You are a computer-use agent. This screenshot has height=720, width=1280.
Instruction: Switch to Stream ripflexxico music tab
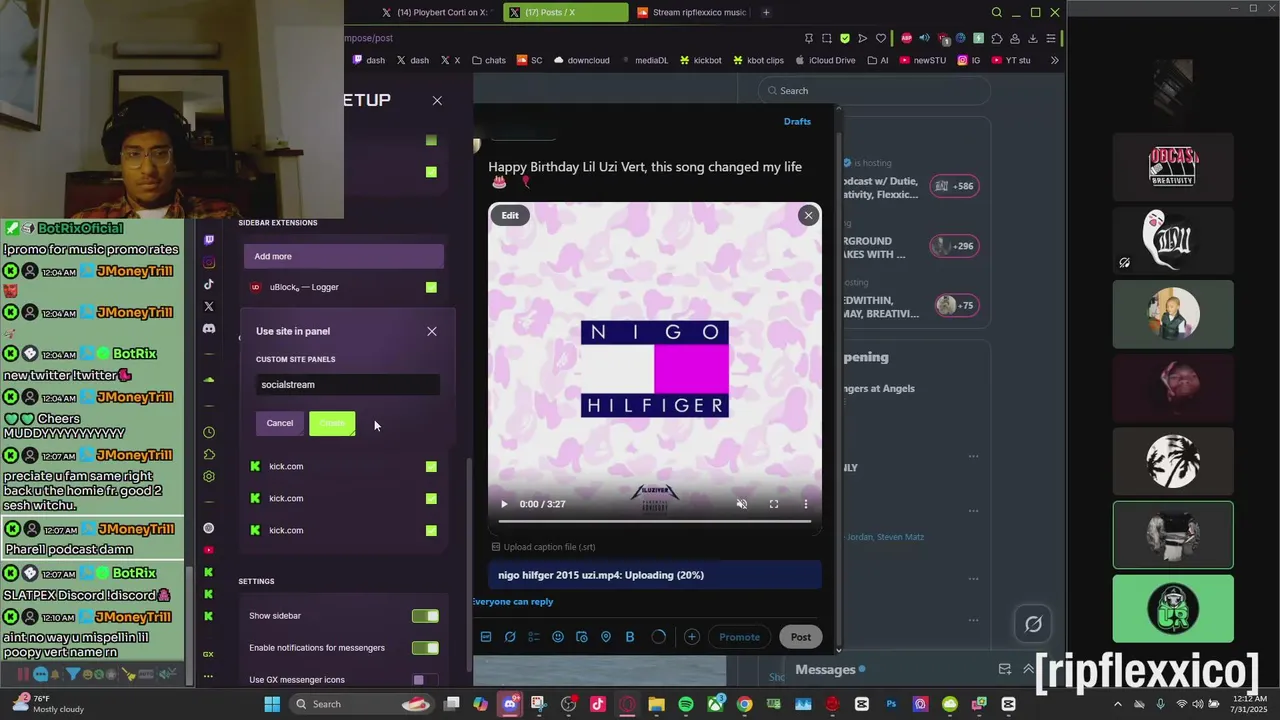(693, 12)
